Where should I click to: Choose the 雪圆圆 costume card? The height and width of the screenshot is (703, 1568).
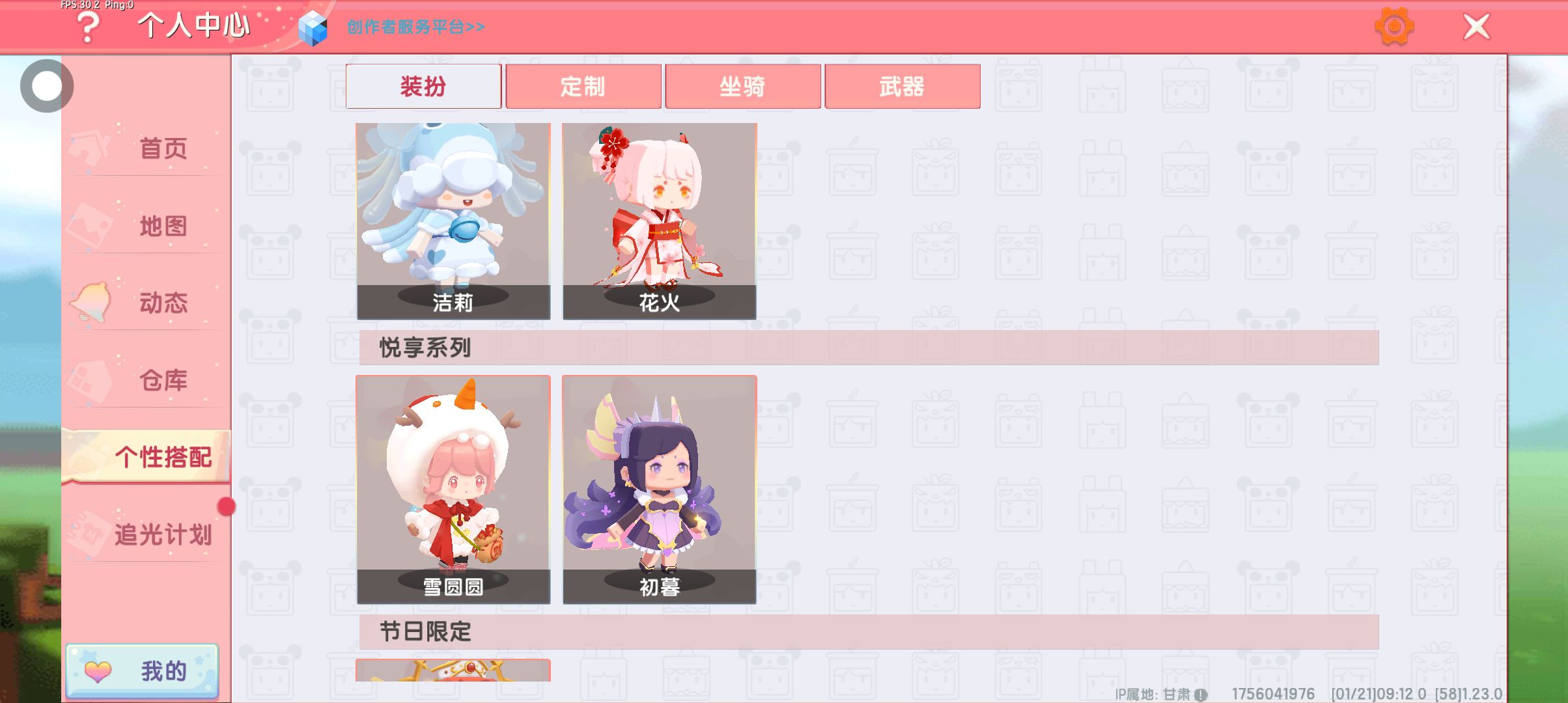[453, 489]
